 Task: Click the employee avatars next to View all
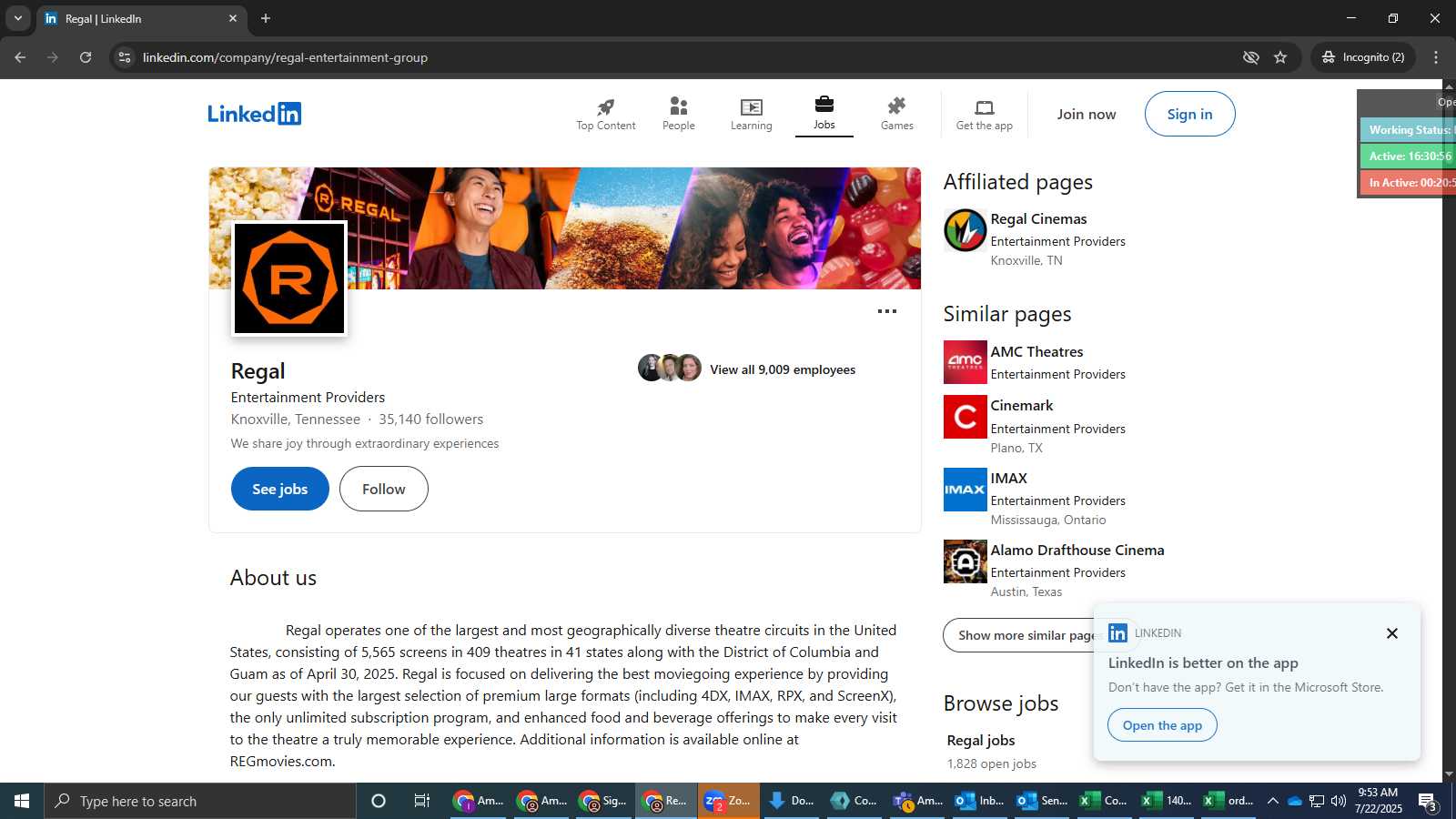point(670,368)
